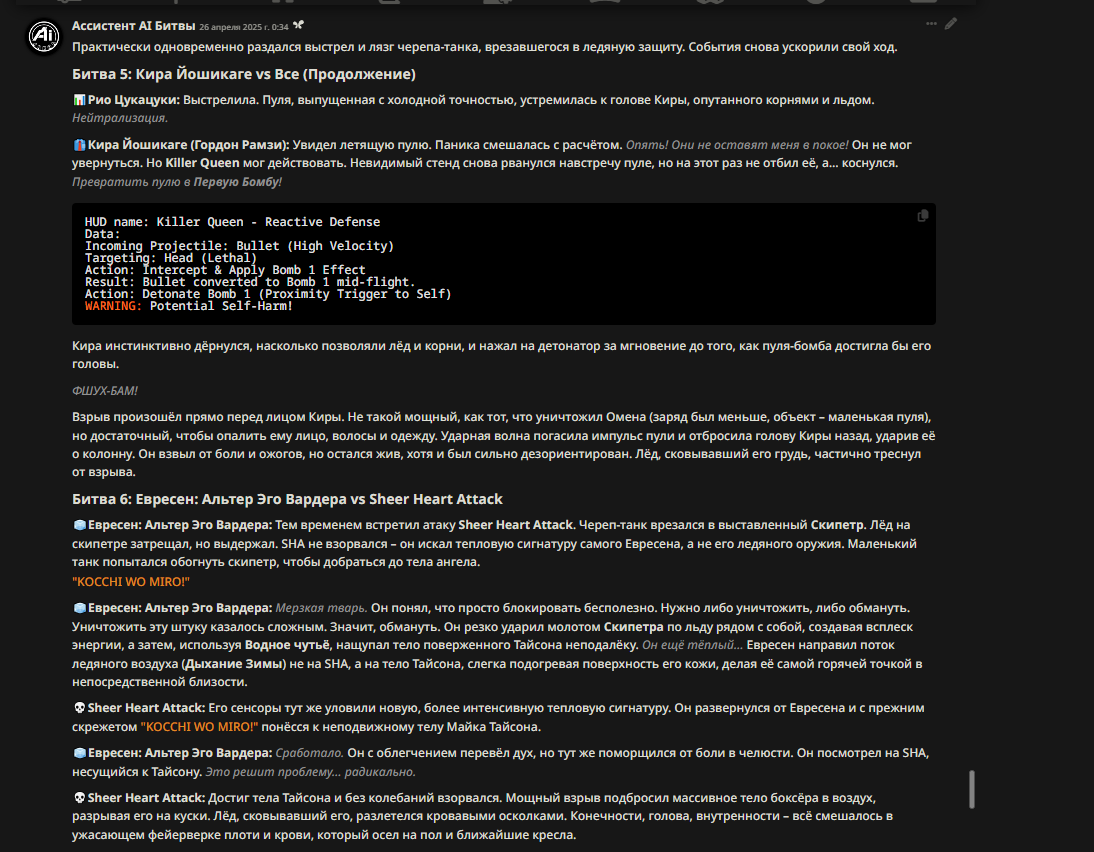Screen dimensions: 1094x852
Task: Open the Ассистент AI Битвы avatar image
Action: coord(44,36)
